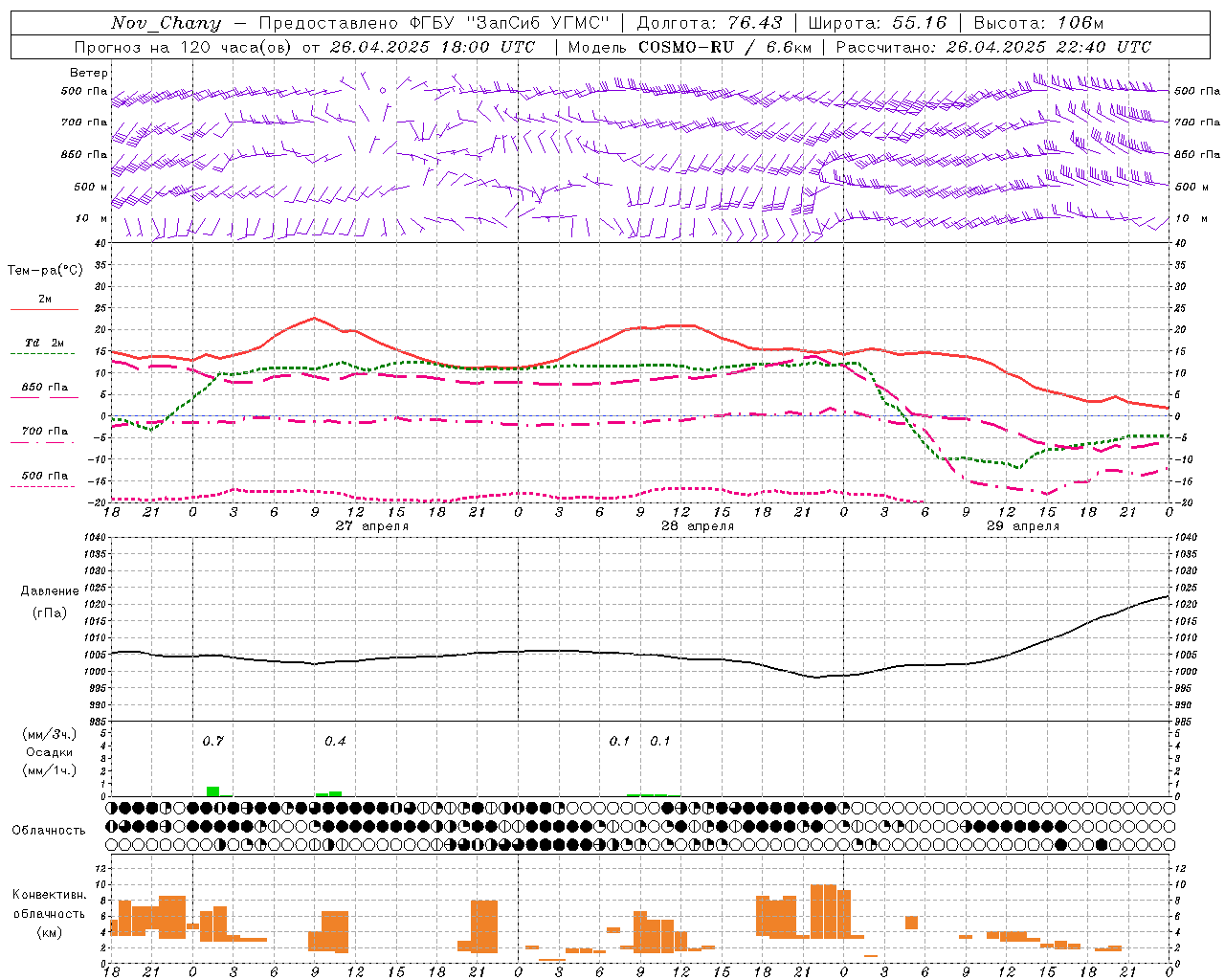1225x980 pixels.
Task: Click the "(км)" unit under convective cloudiness
Action: coord(49,932)
